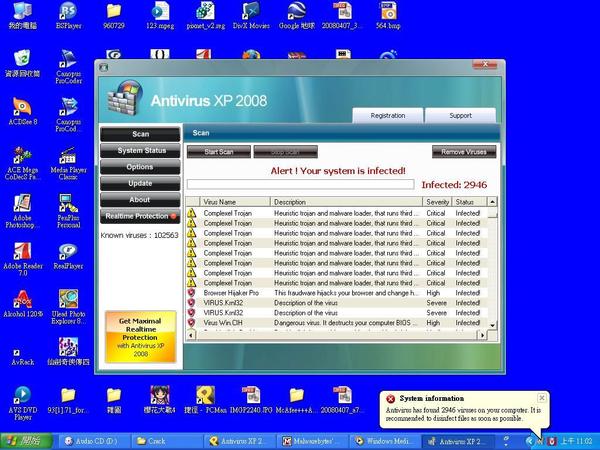Click the Windows Start button
Image resolution: width=600 pixels, height=450 pixels.
pyautogui.click(x=26, y=441)
